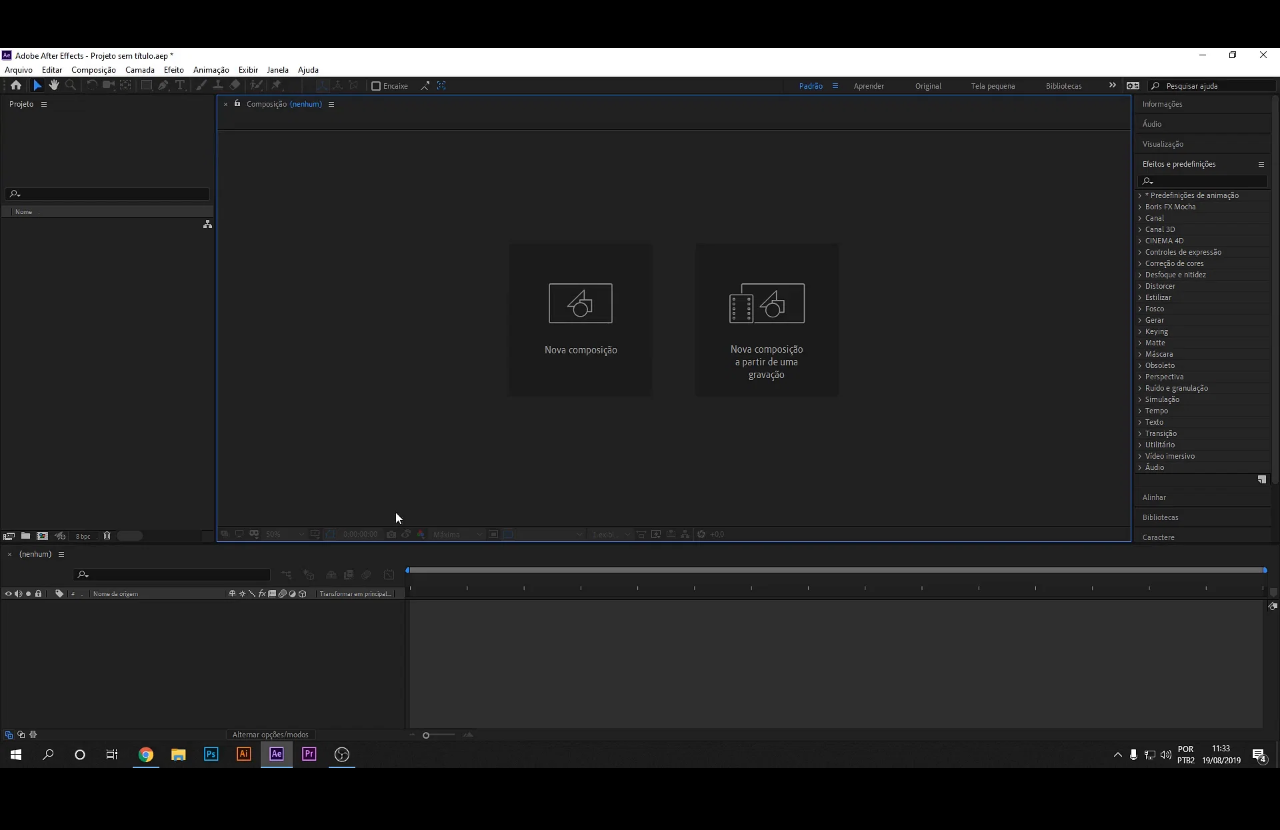Switch to the Bibliotecas workspace
Viewport: 1280px width, 830px height.
pyautogui.click(x=1064, y=86)
